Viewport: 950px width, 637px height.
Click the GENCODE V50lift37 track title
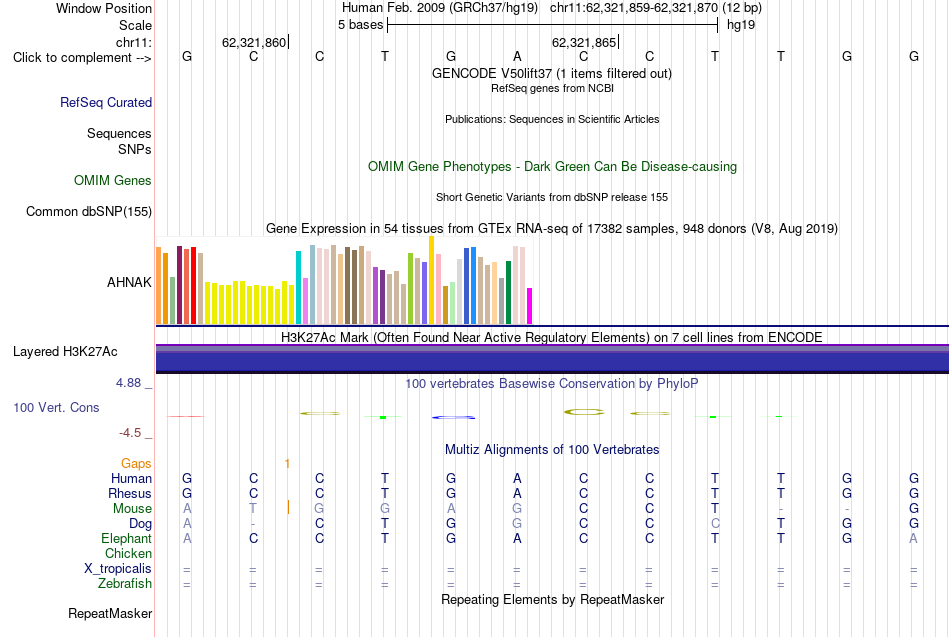point(551,73)
